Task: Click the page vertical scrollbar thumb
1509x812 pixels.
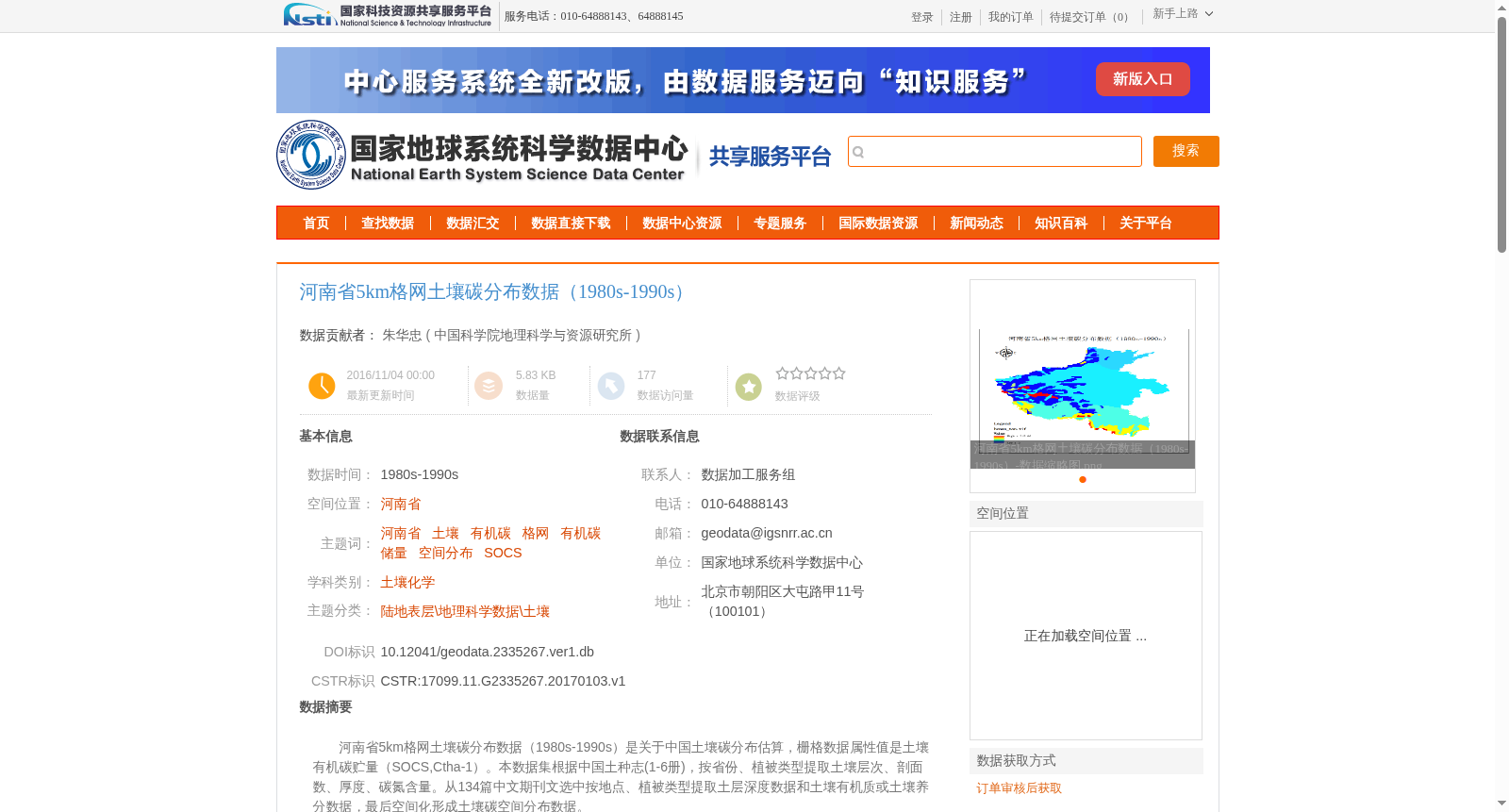Action: [1501, 134]
